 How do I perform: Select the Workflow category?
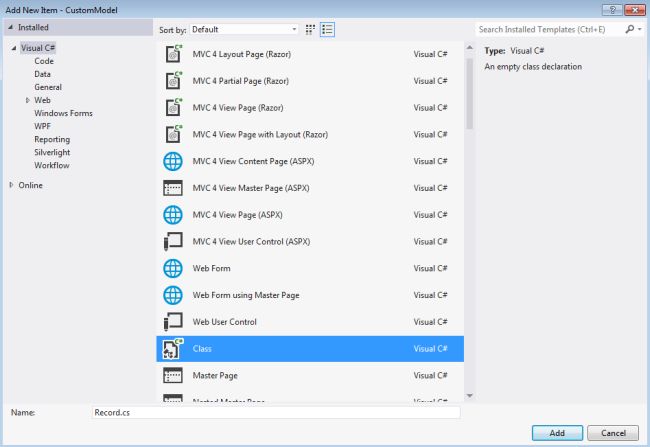click(52, 165)
